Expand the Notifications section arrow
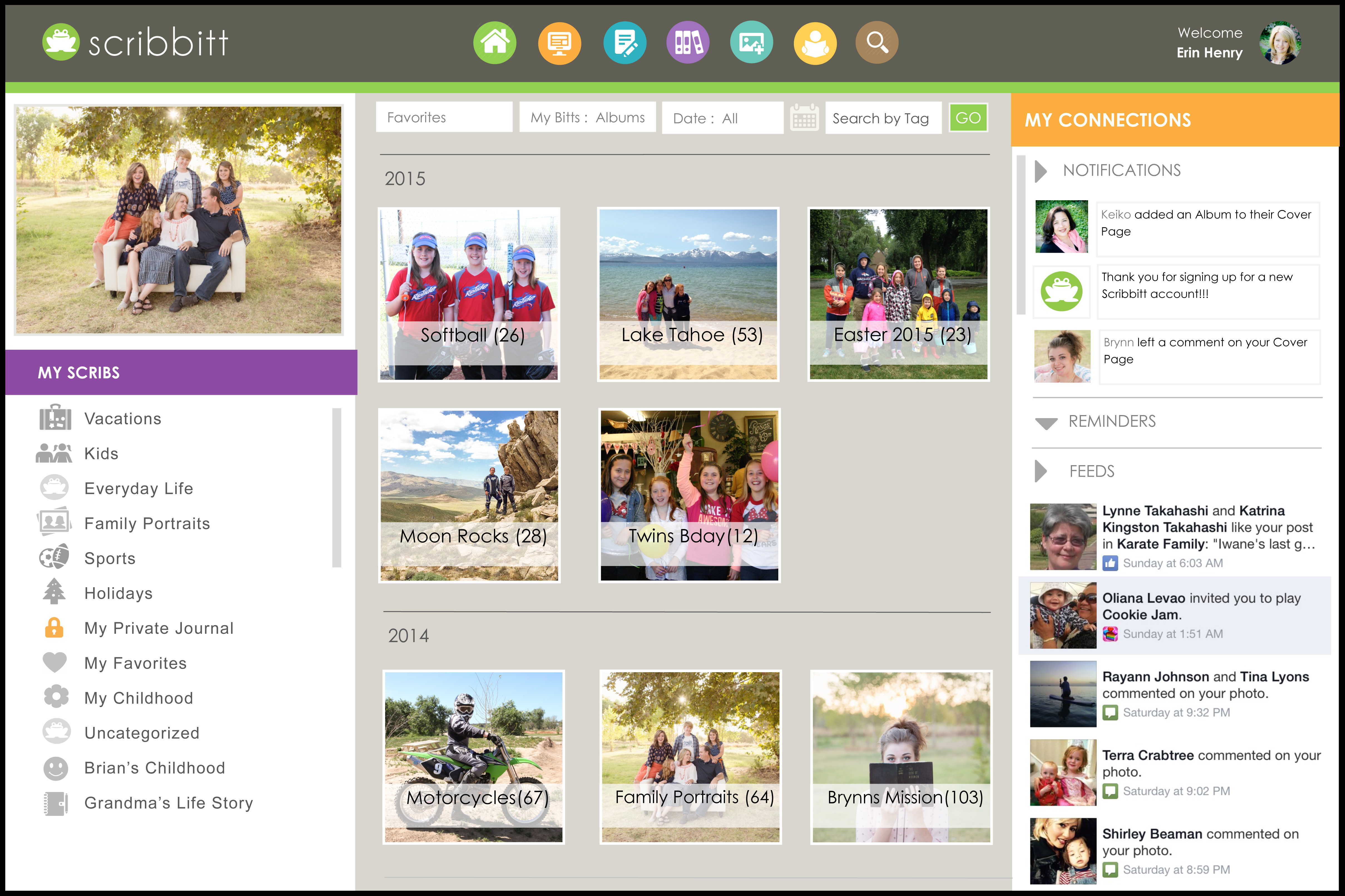Viewport: 1345px width, 896px height. pos(1040,171)
